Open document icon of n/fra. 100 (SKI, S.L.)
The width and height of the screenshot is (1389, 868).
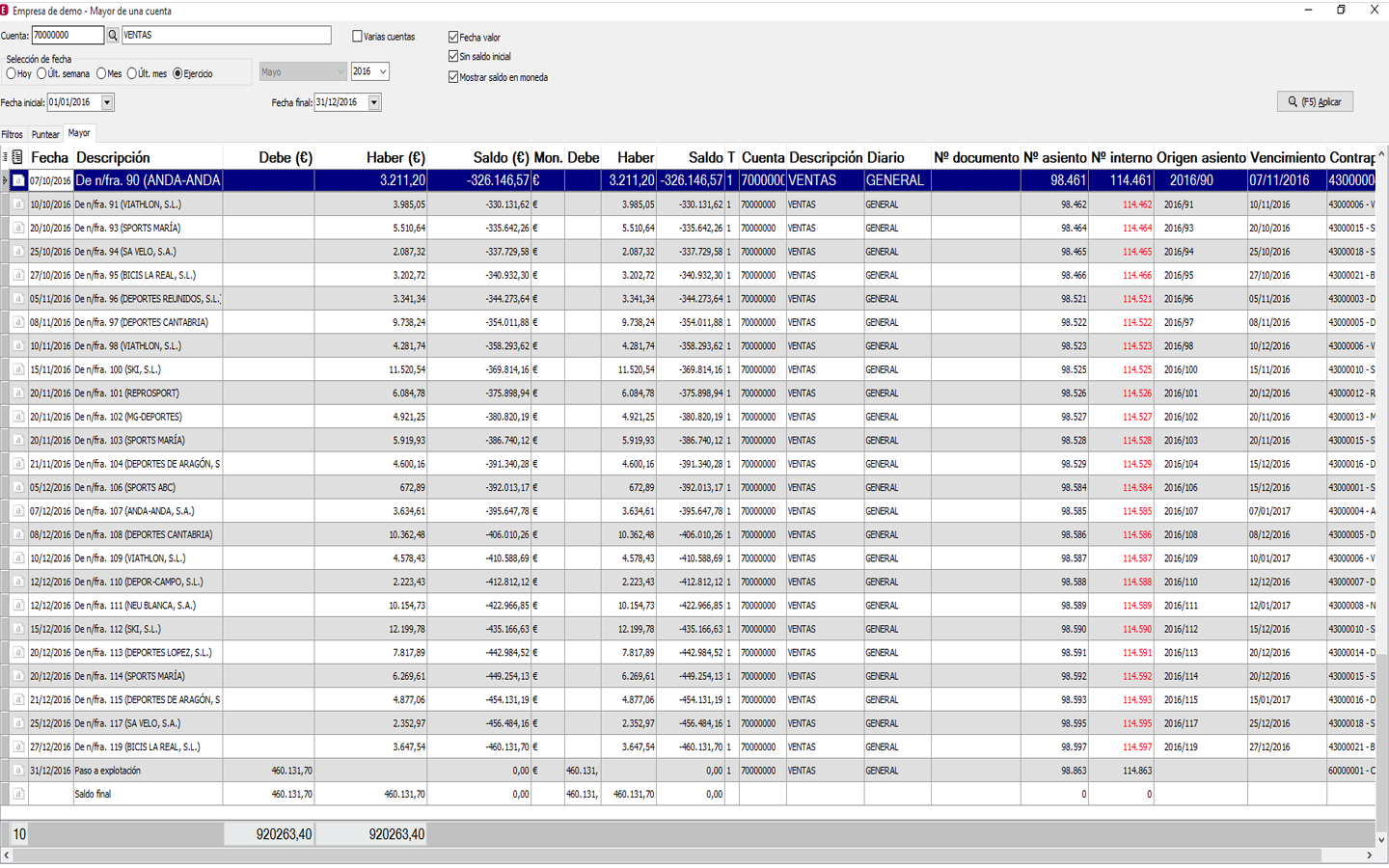pyautogui.click(x=17, y=369)
